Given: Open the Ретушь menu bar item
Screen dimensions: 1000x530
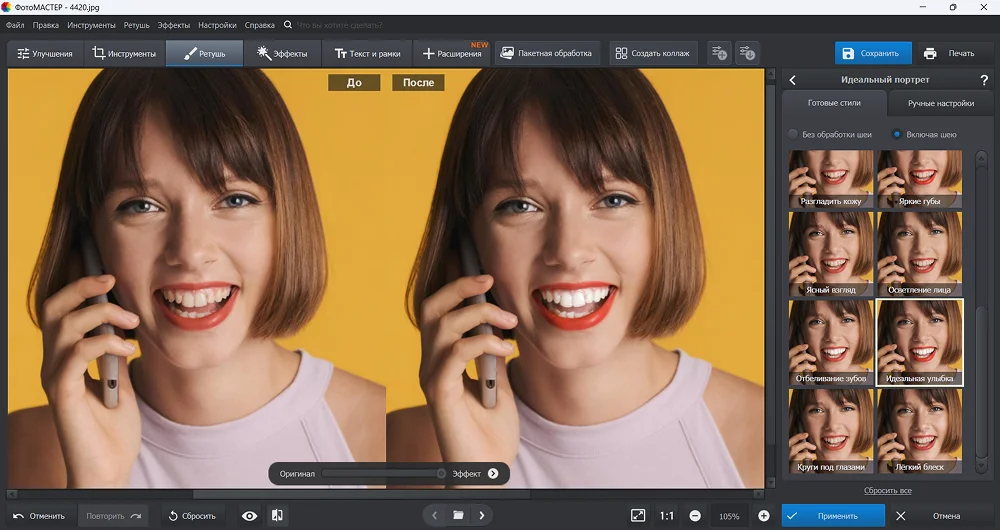Looking at the screenshot, I should coord(136,25).
